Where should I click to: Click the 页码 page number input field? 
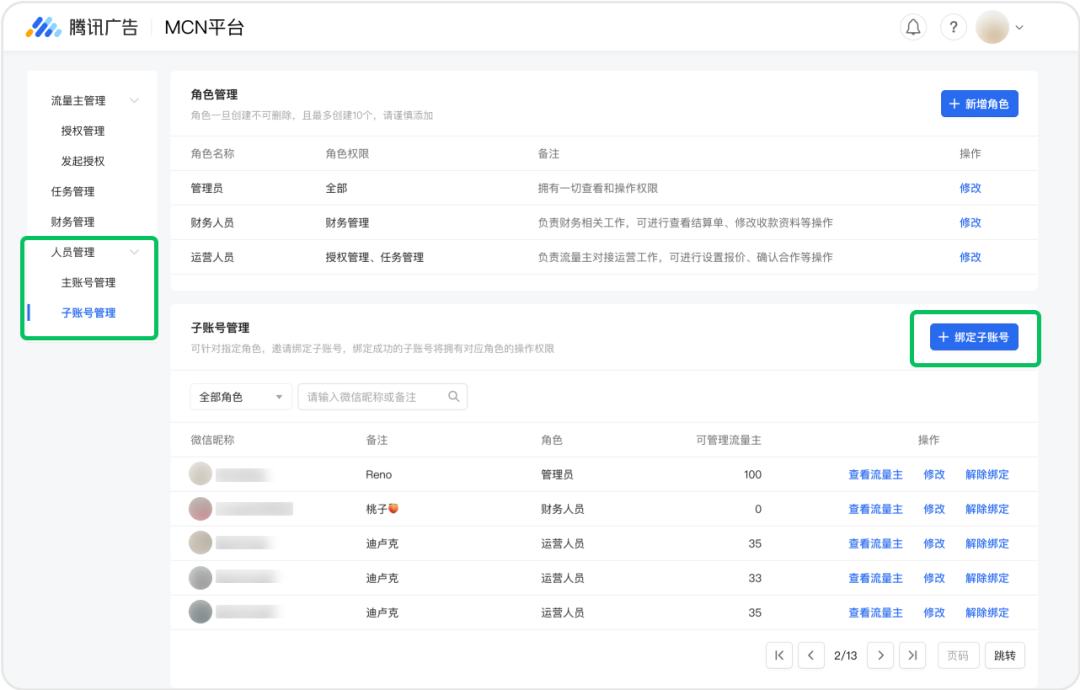click(958, 655)
